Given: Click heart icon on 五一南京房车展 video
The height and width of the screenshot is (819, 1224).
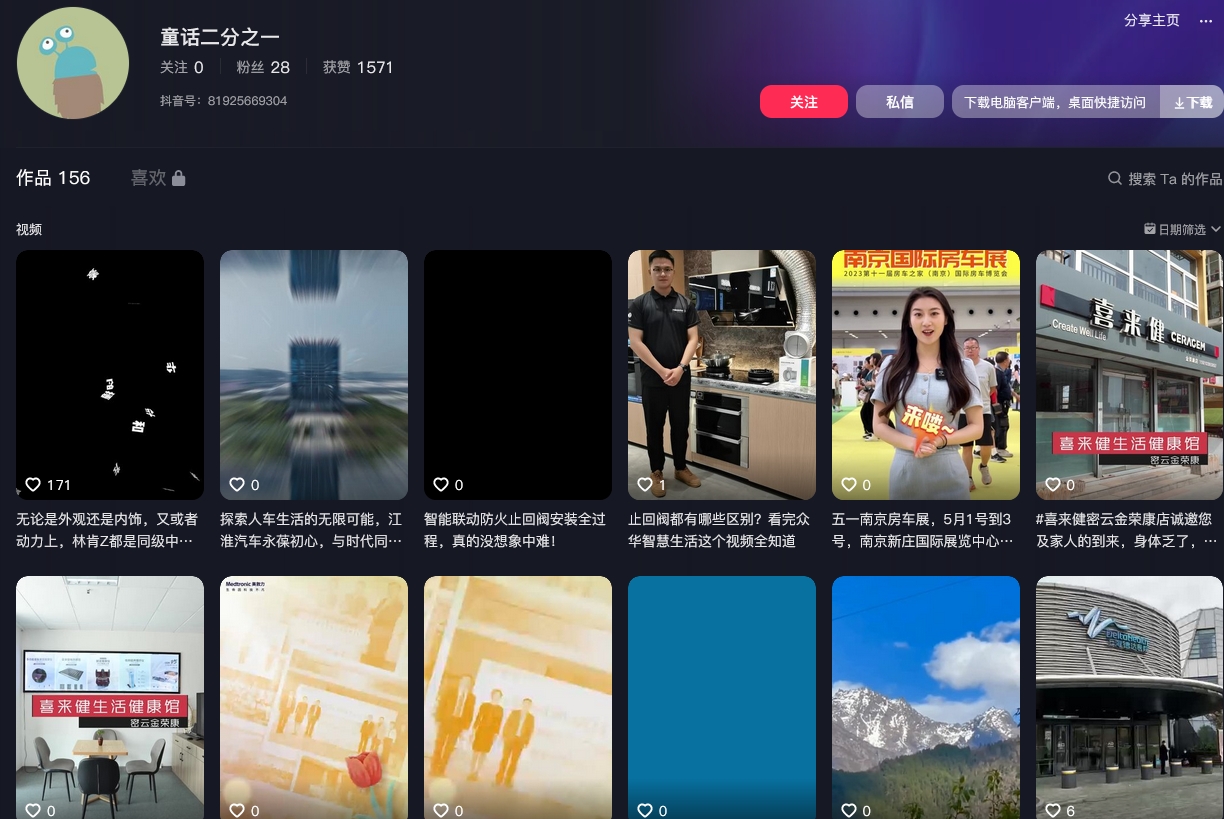Looking at the screenshot, I should (849, 484).
